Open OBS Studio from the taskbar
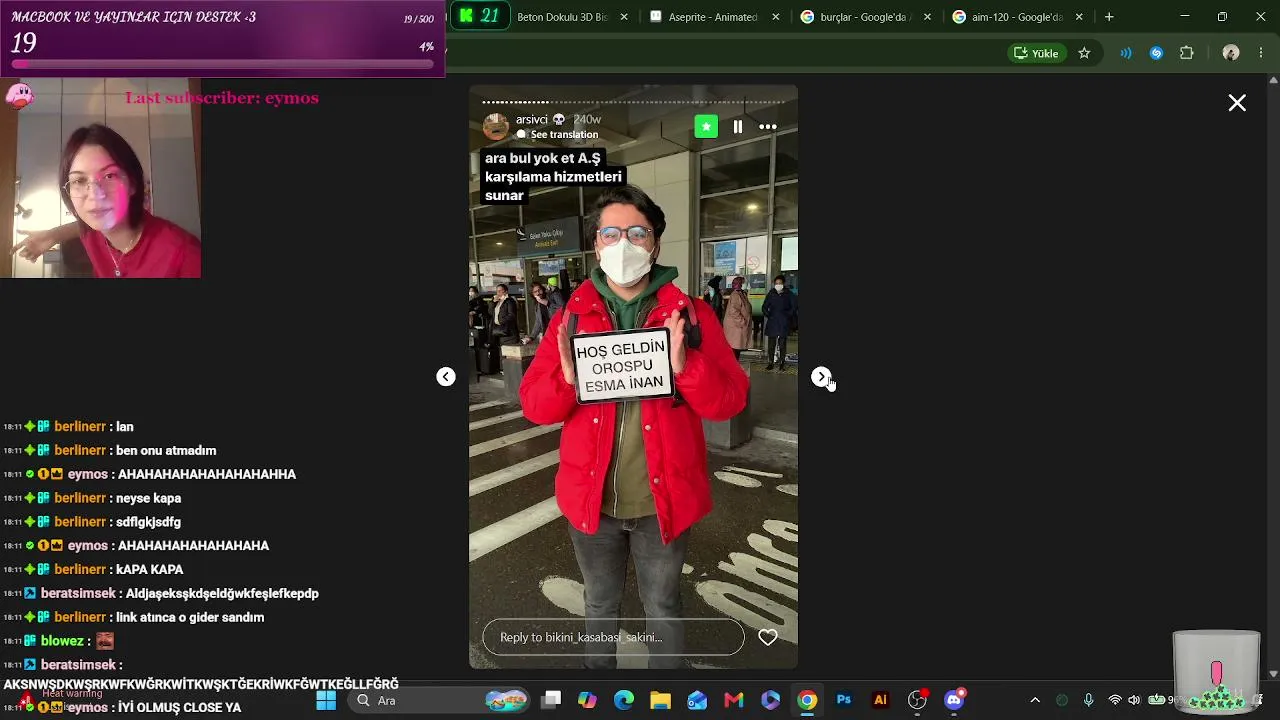Screen dimensions: 1280x720 click(917, 700)
